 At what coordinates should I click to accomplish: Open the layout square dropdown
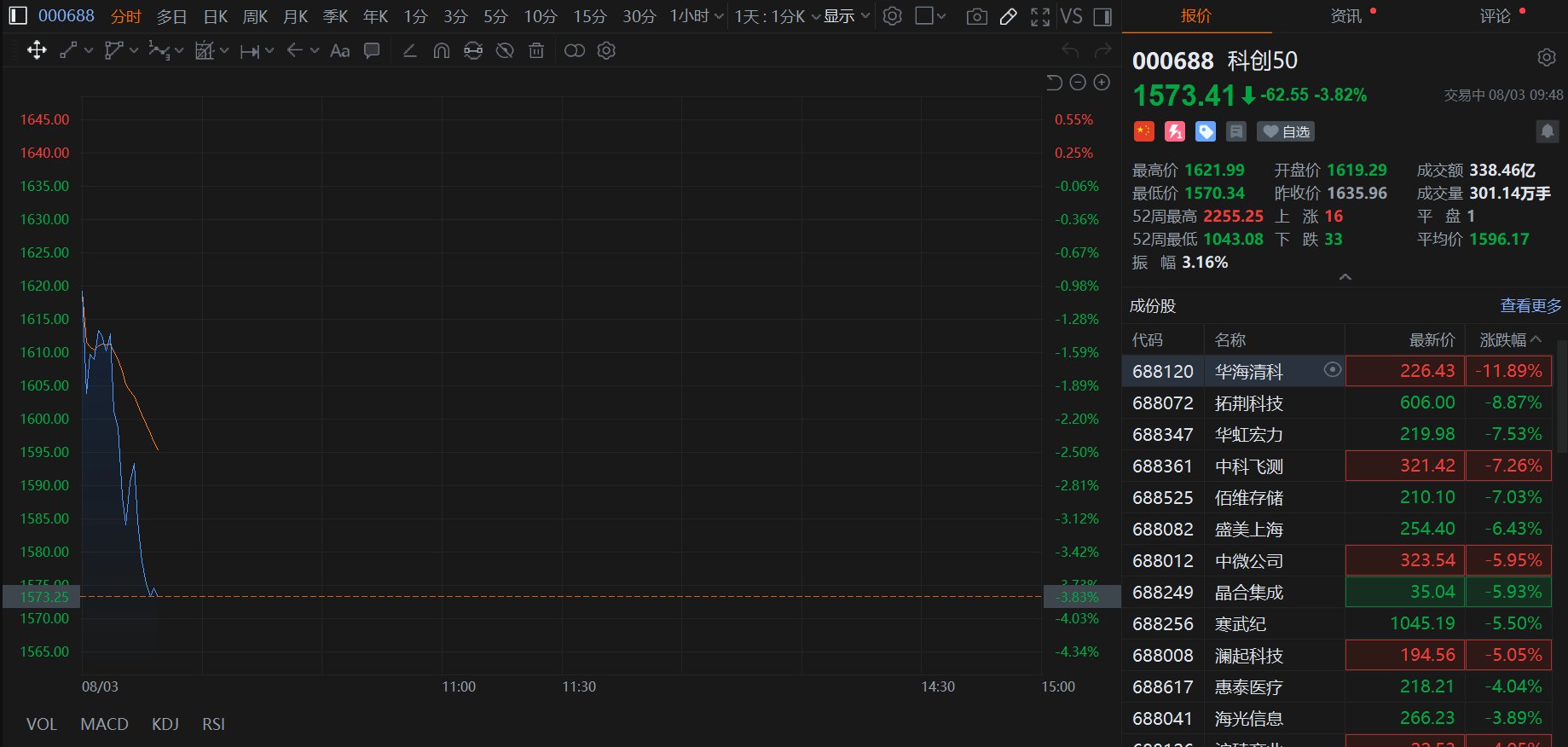[x=930, y=16]
